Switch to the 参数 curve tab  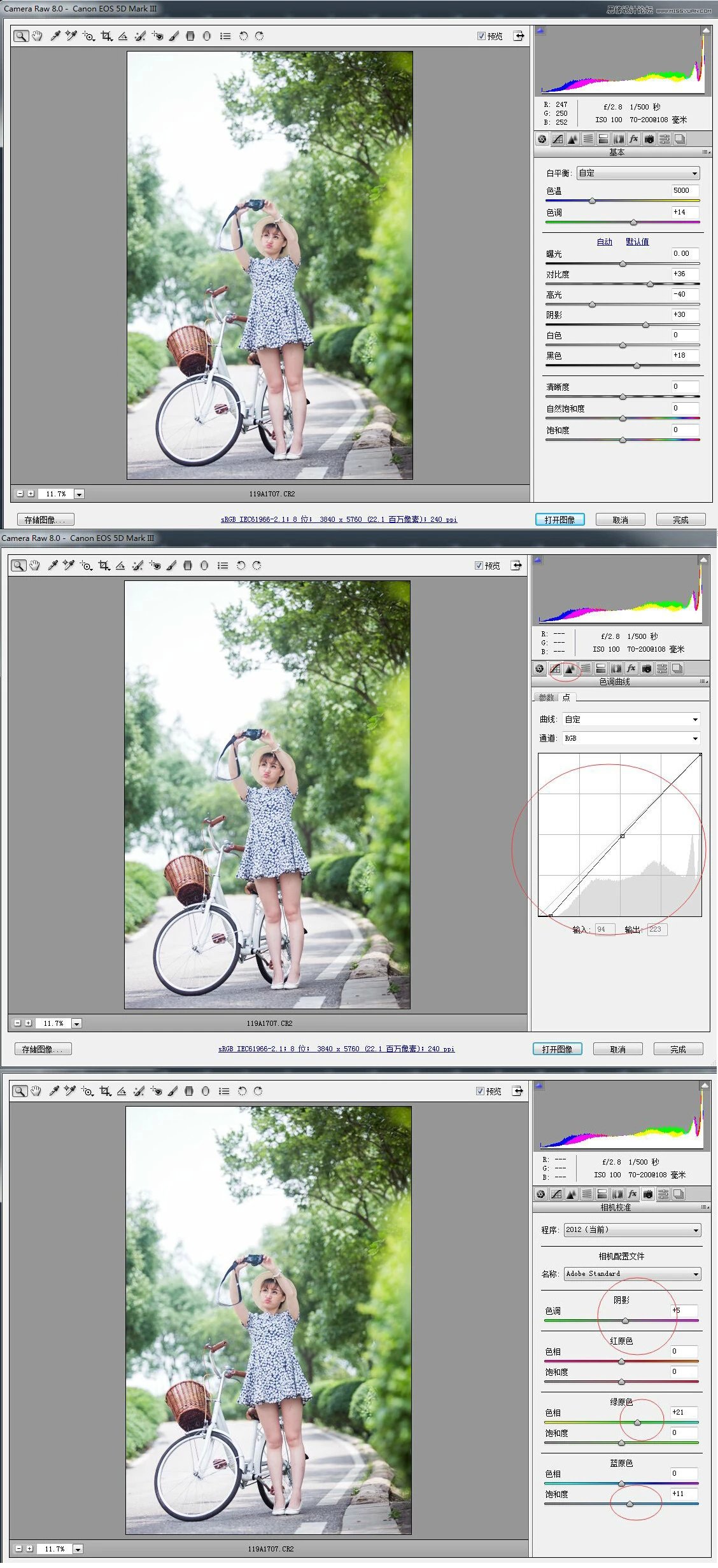point(546,697)
